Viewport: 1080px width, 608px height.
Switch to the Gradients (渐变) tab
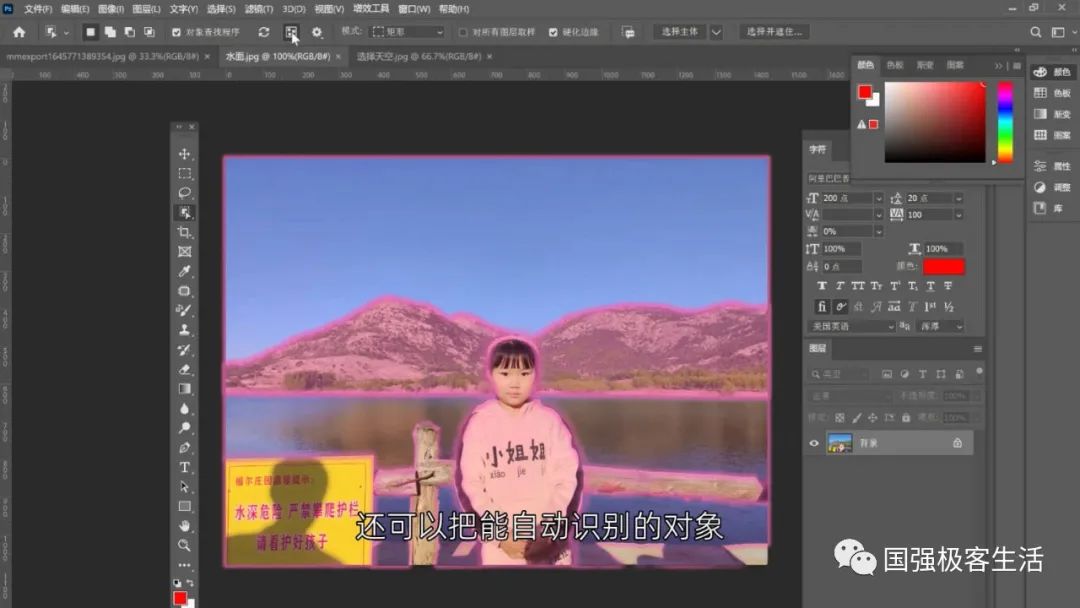click(925, 65)
